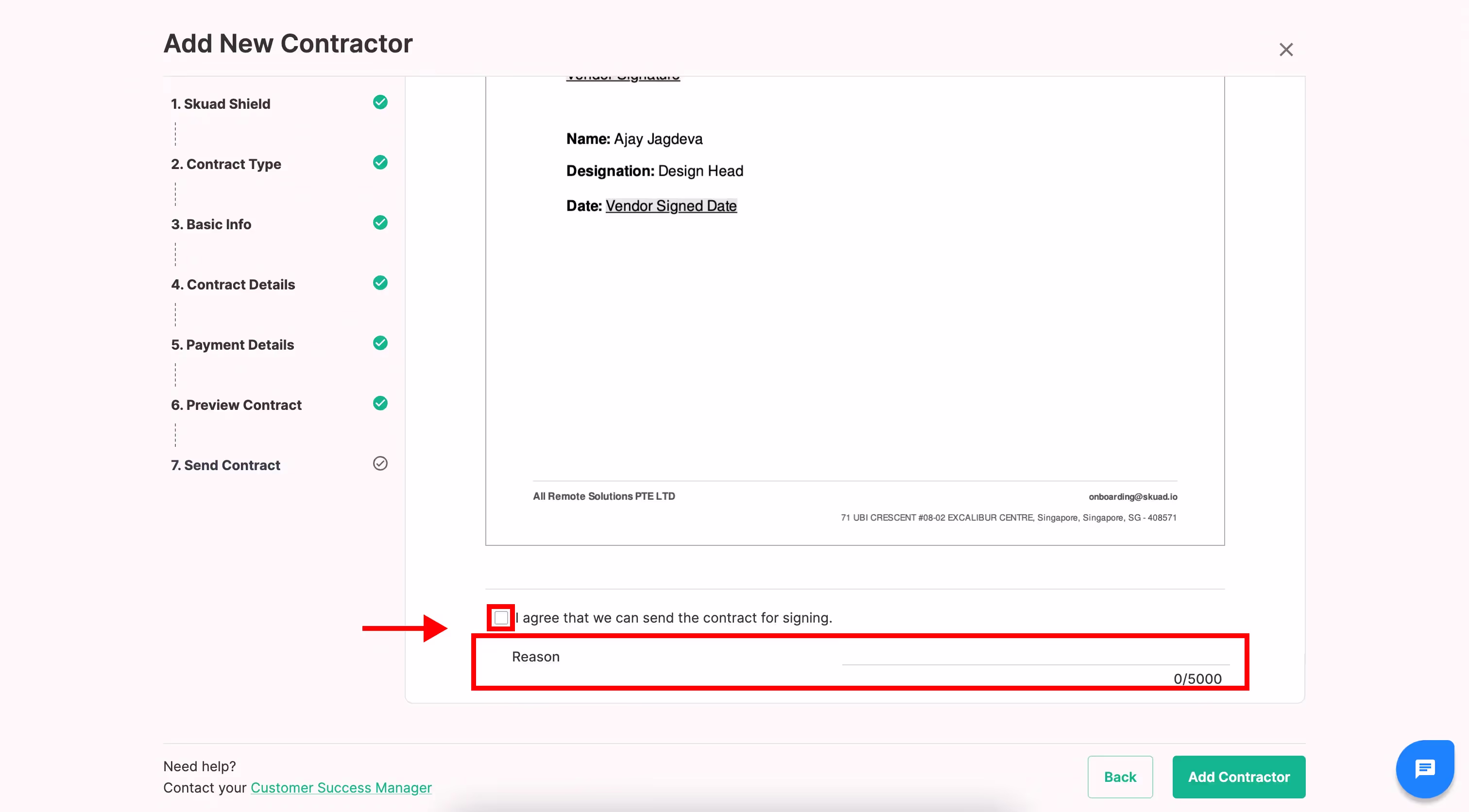Jump to step 4. Contract Details
1469x812 pixels.
(233, 285)
